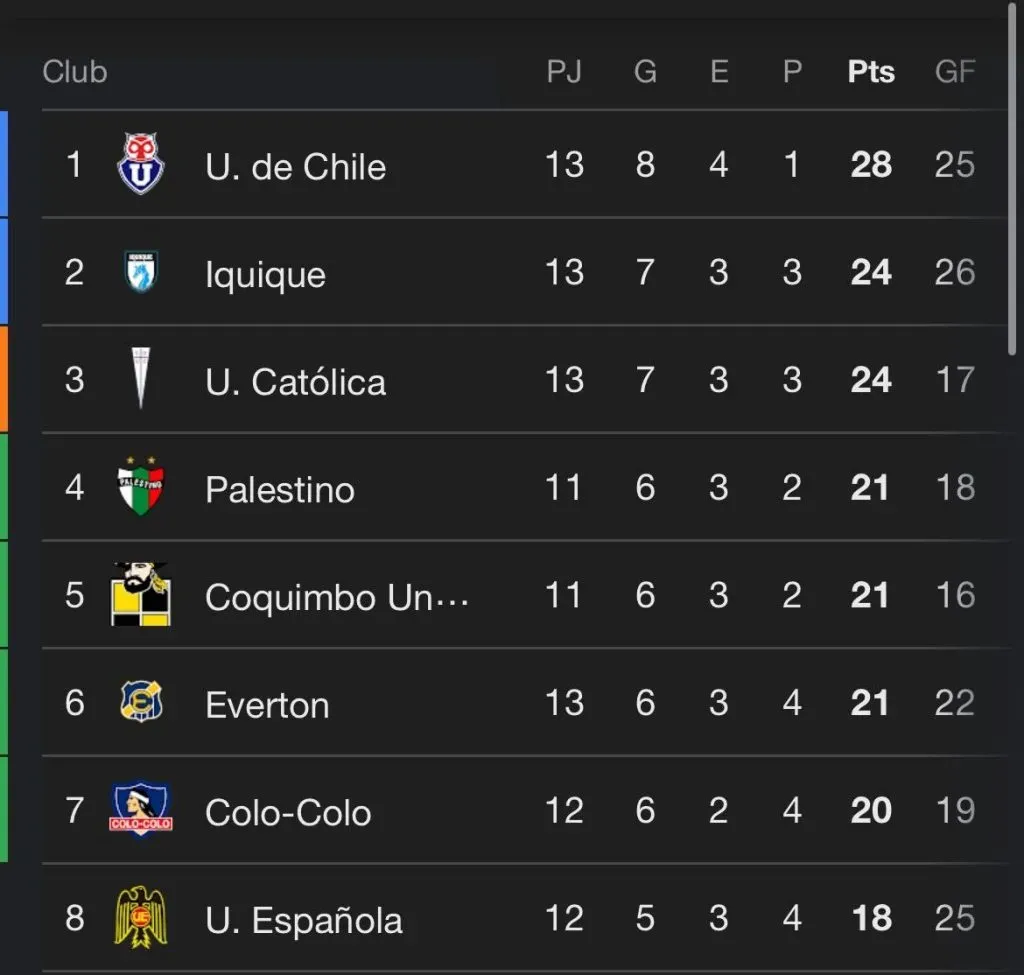
Task: Click the U. Española eagle crest
Action: [x=140, y=917]
